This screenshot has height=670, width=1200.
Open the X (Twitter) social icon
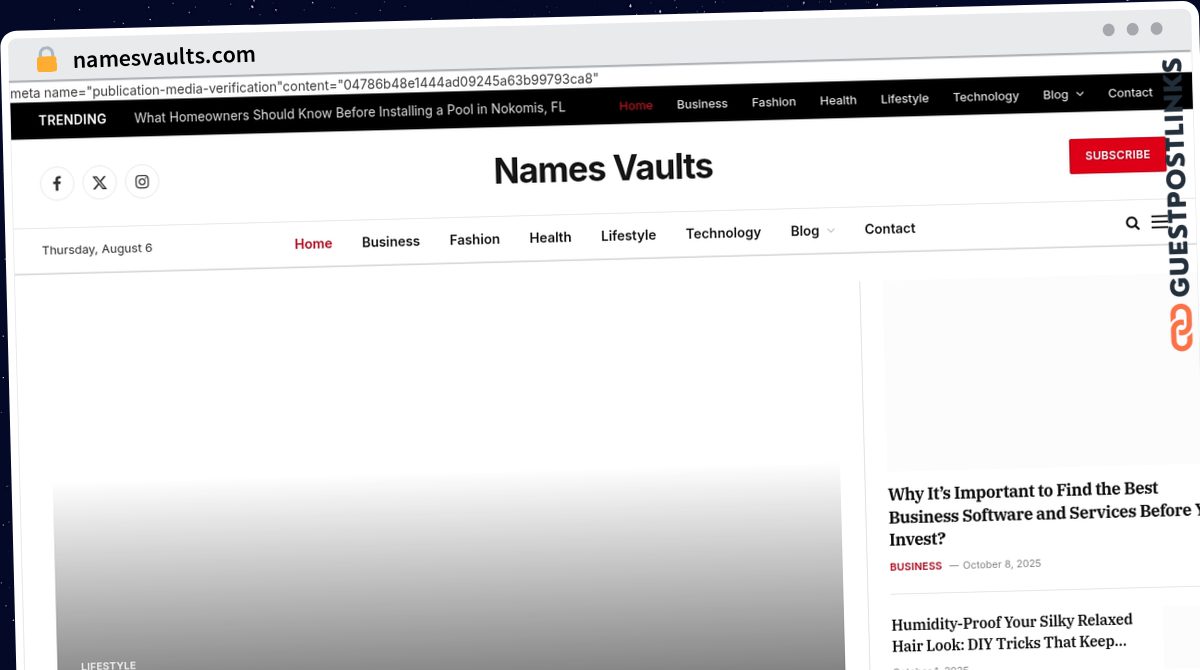pyautogui.click(x=99, y=182)
